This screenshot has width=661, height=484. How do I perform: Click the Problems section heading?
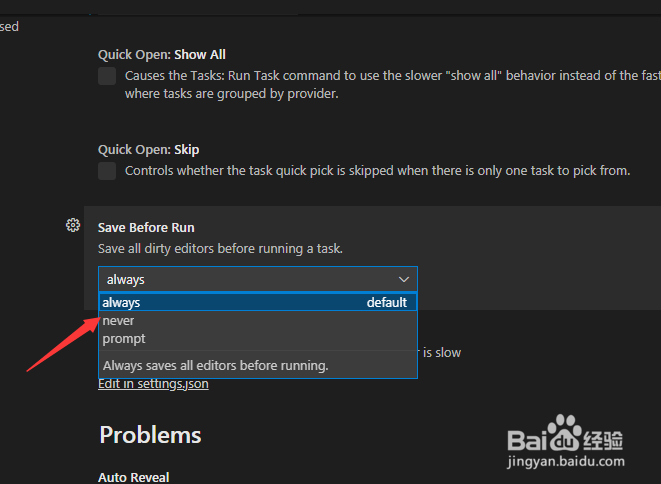pyautogui.click(x=150, y=435)
